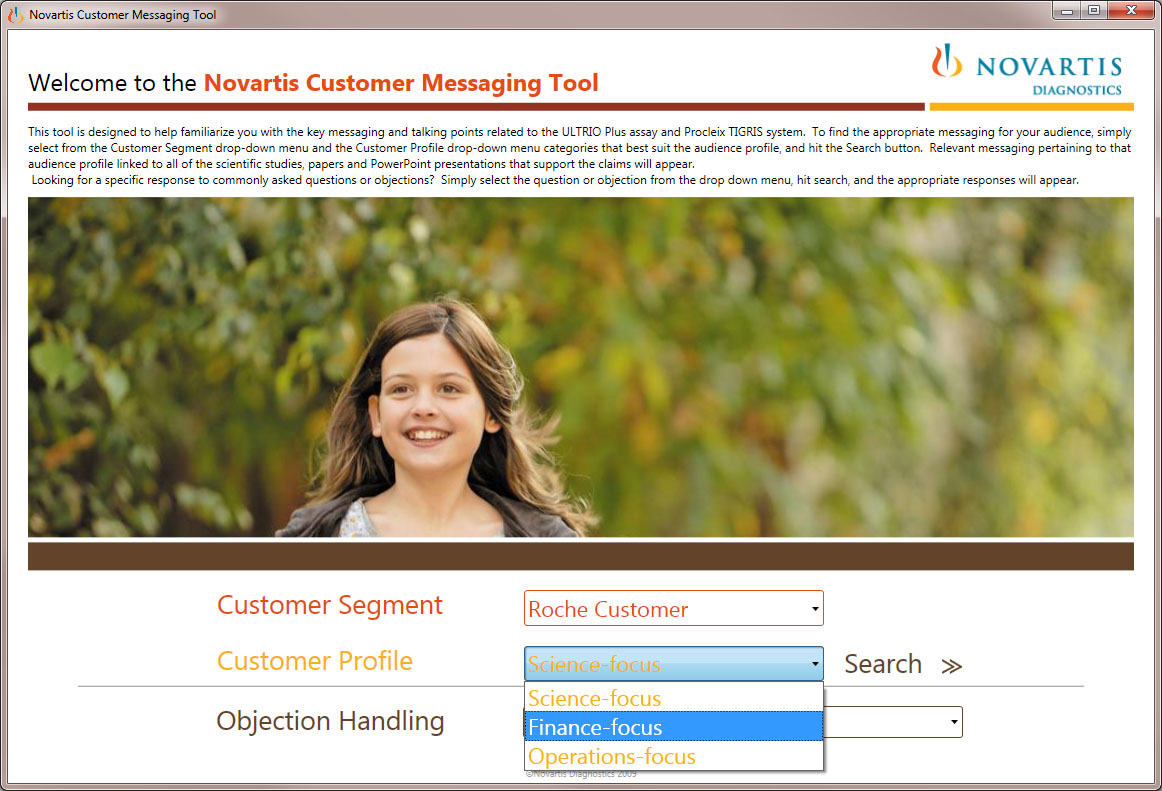Close the Novartis Customer Messaging Tool window
Viewport: 1162px width, 791px height.
point(1131,11)
